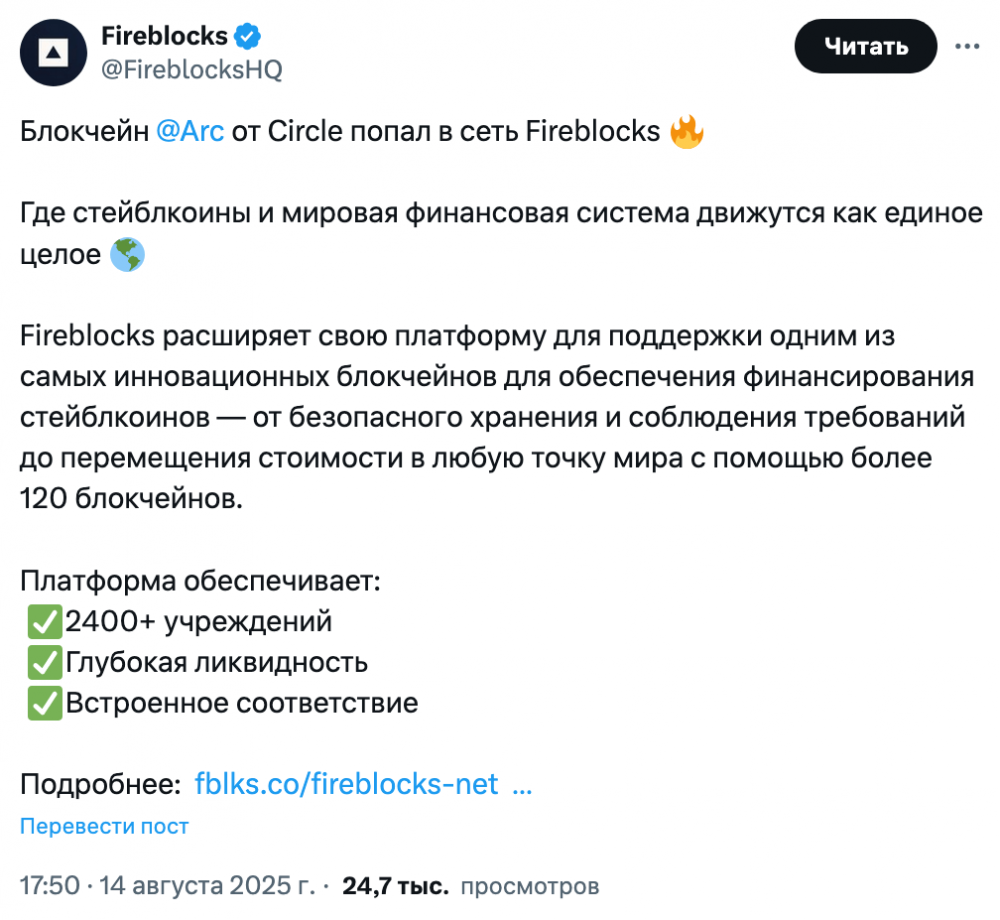1000x920 pixels.
Task: Click the Fireblocks display name
Action: [x=164, y=37]
